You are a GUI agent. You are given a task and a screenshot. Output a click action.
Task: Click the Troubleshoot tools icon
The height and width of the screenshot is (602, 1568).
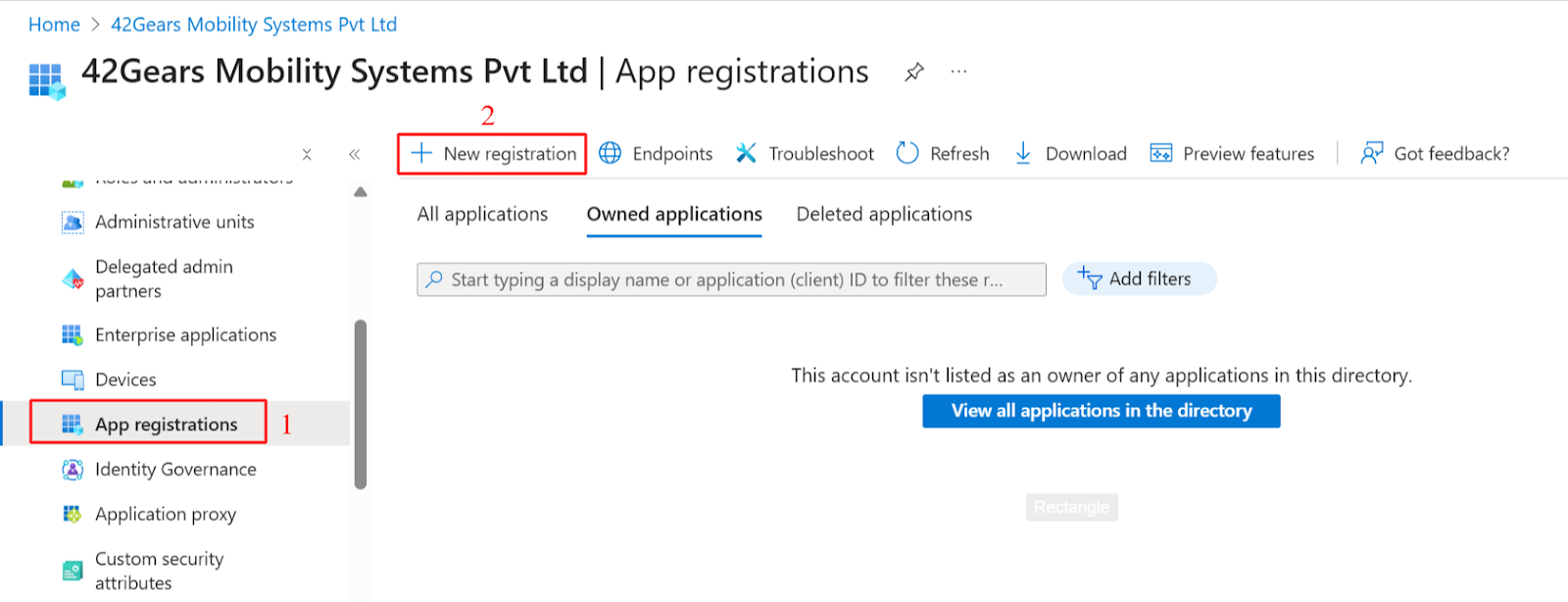tap(747, 153)
